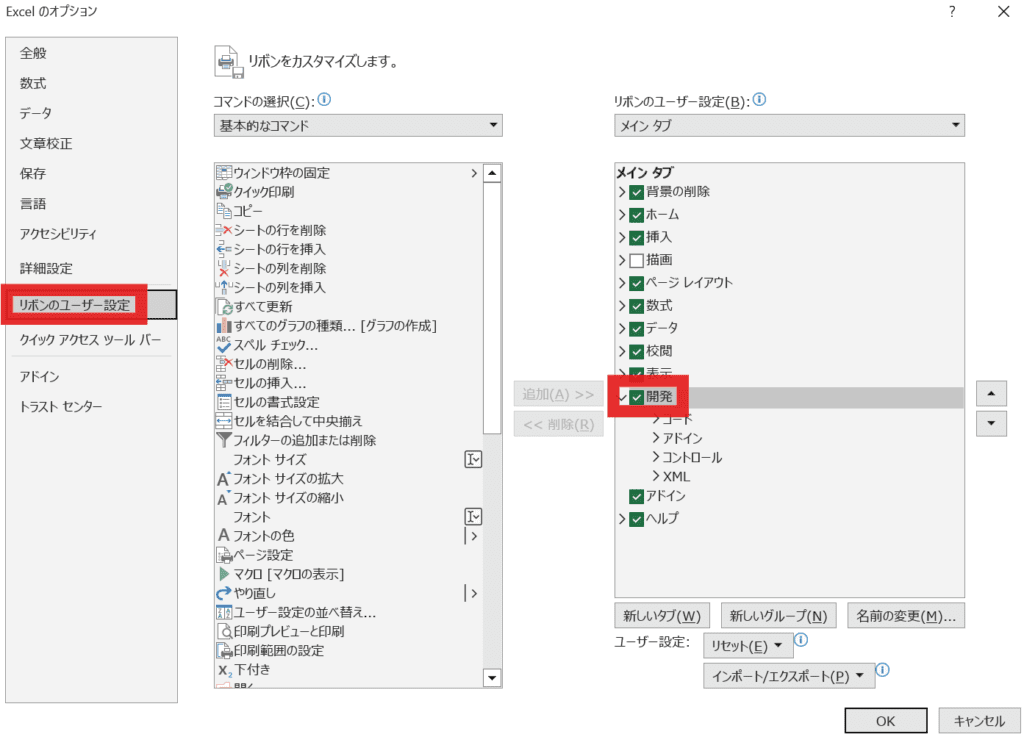This screenshot has width=1024, height=737.
Task: Move selected tab down with arrow button
Action: click(x=991, y=424)
